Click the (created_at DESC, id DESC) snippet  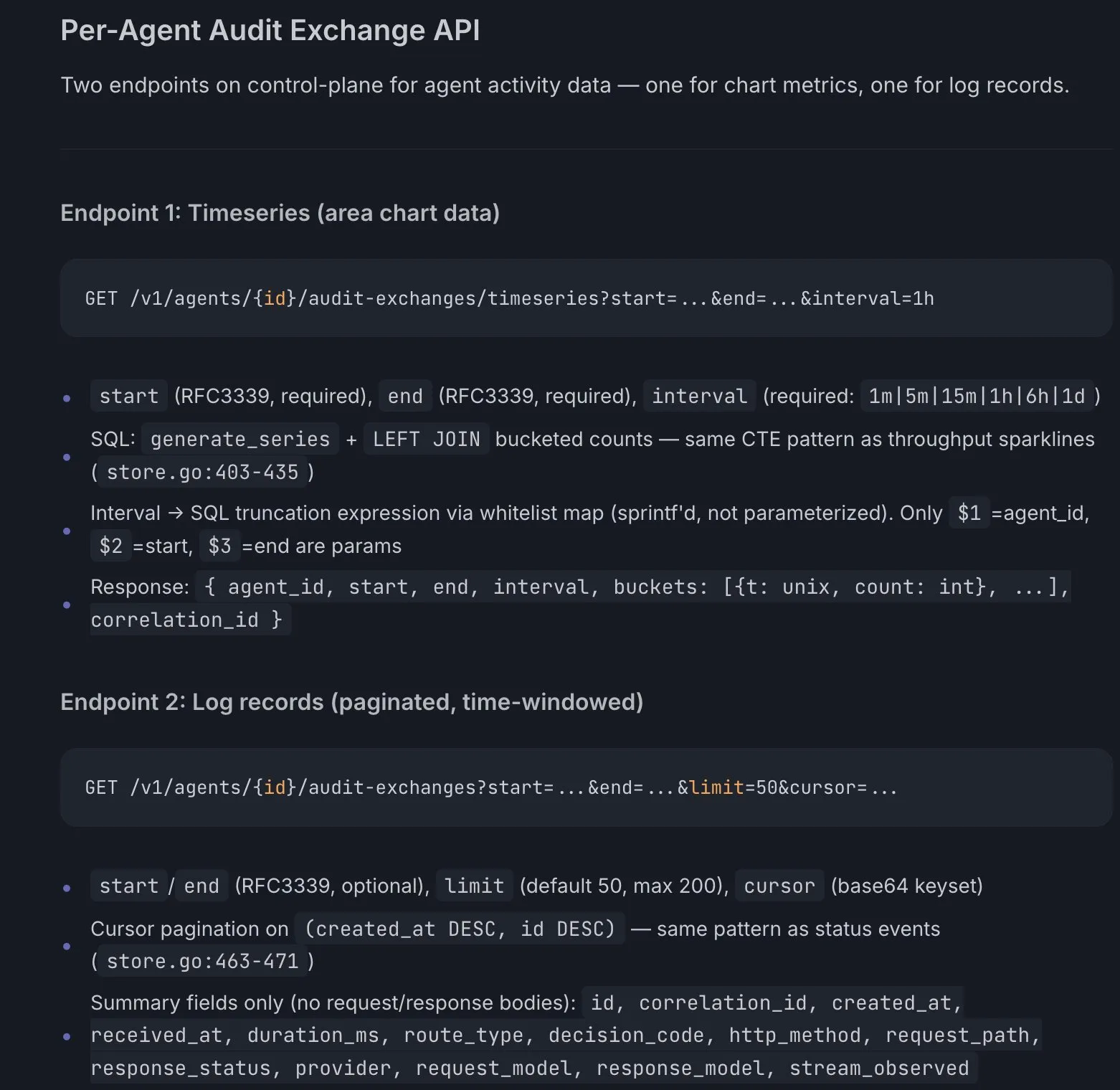pyautogui.click(x=460, y=929)
